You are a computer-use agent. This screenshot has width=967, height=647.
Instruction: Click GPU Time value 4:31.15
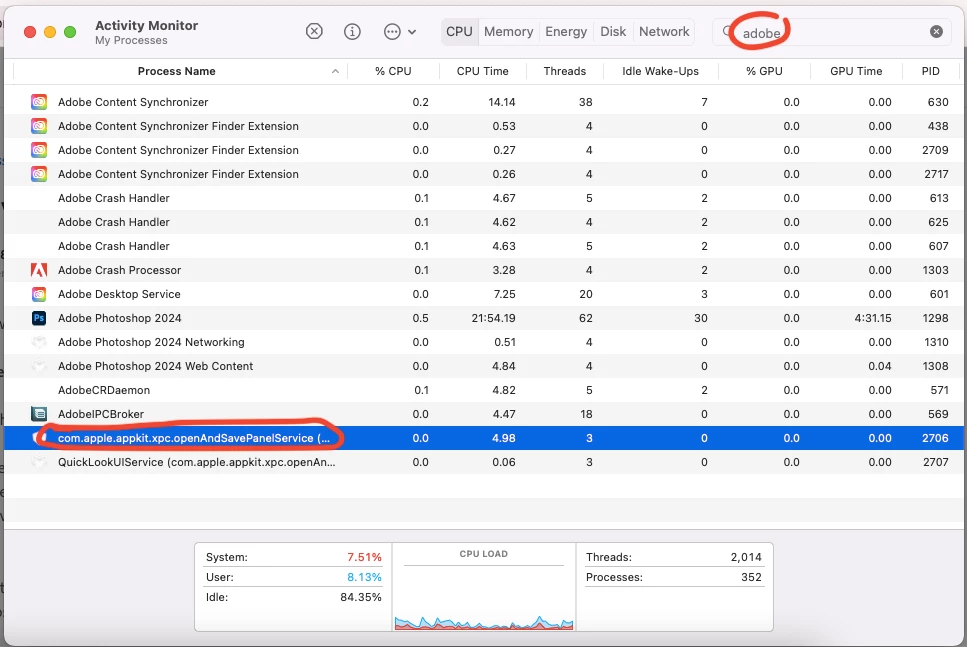pyautogui.click(x=873, y=318)
